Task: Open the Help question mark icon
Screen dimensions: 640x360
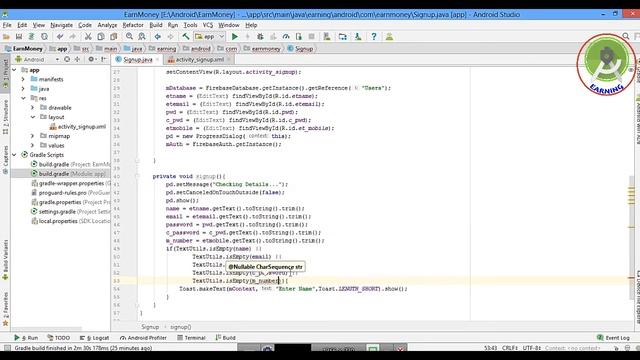Action: pos(373,37)
